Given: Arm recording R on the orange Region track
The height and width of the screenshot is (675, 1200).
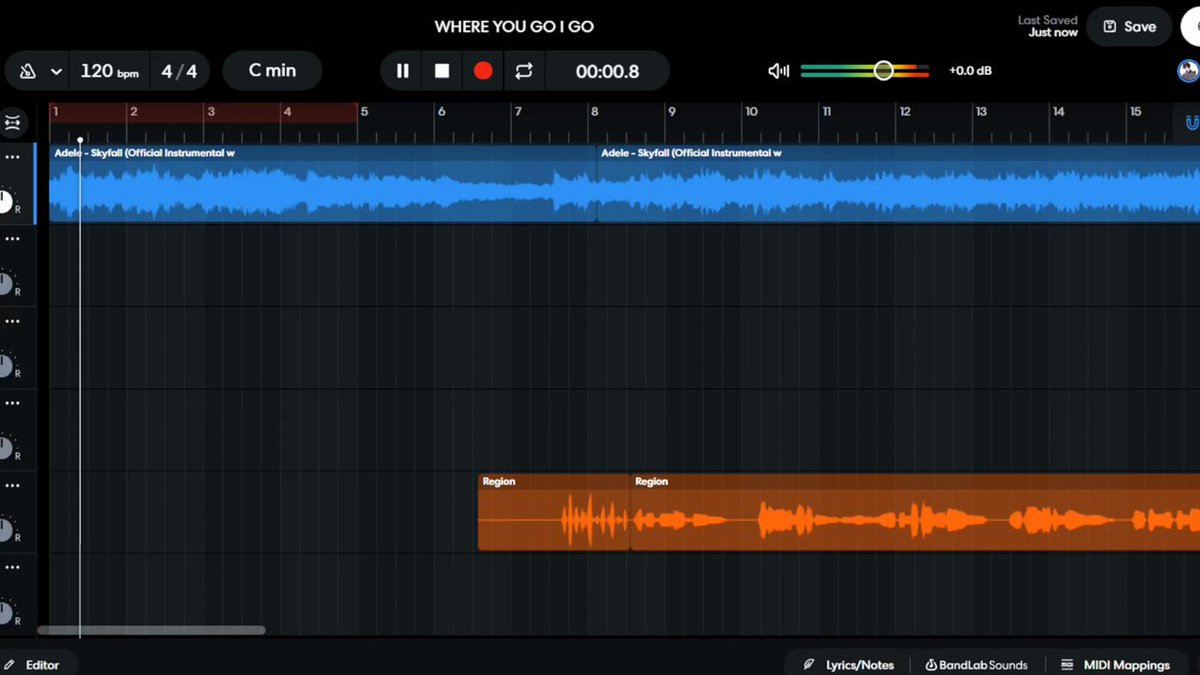Looking at the screenshot, I should tap(18, 538).
